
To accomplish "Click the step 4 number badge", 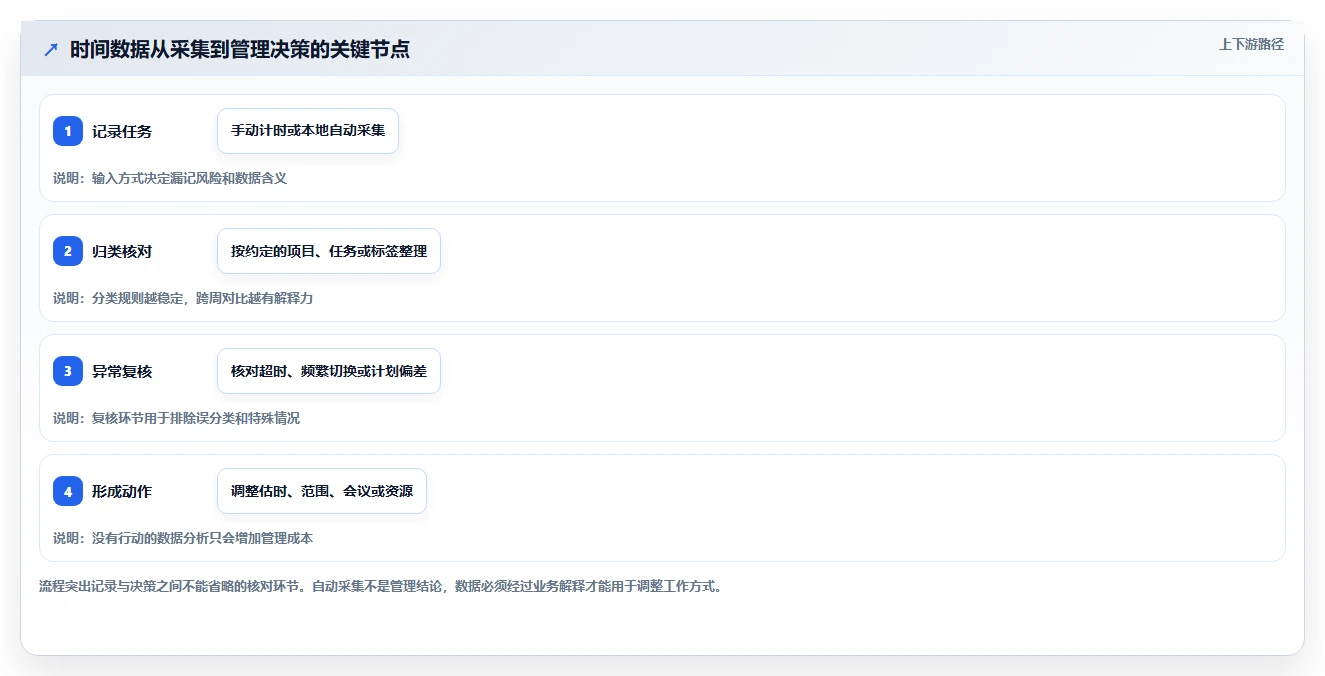I will pyautogui.click(x=68, y=491).
